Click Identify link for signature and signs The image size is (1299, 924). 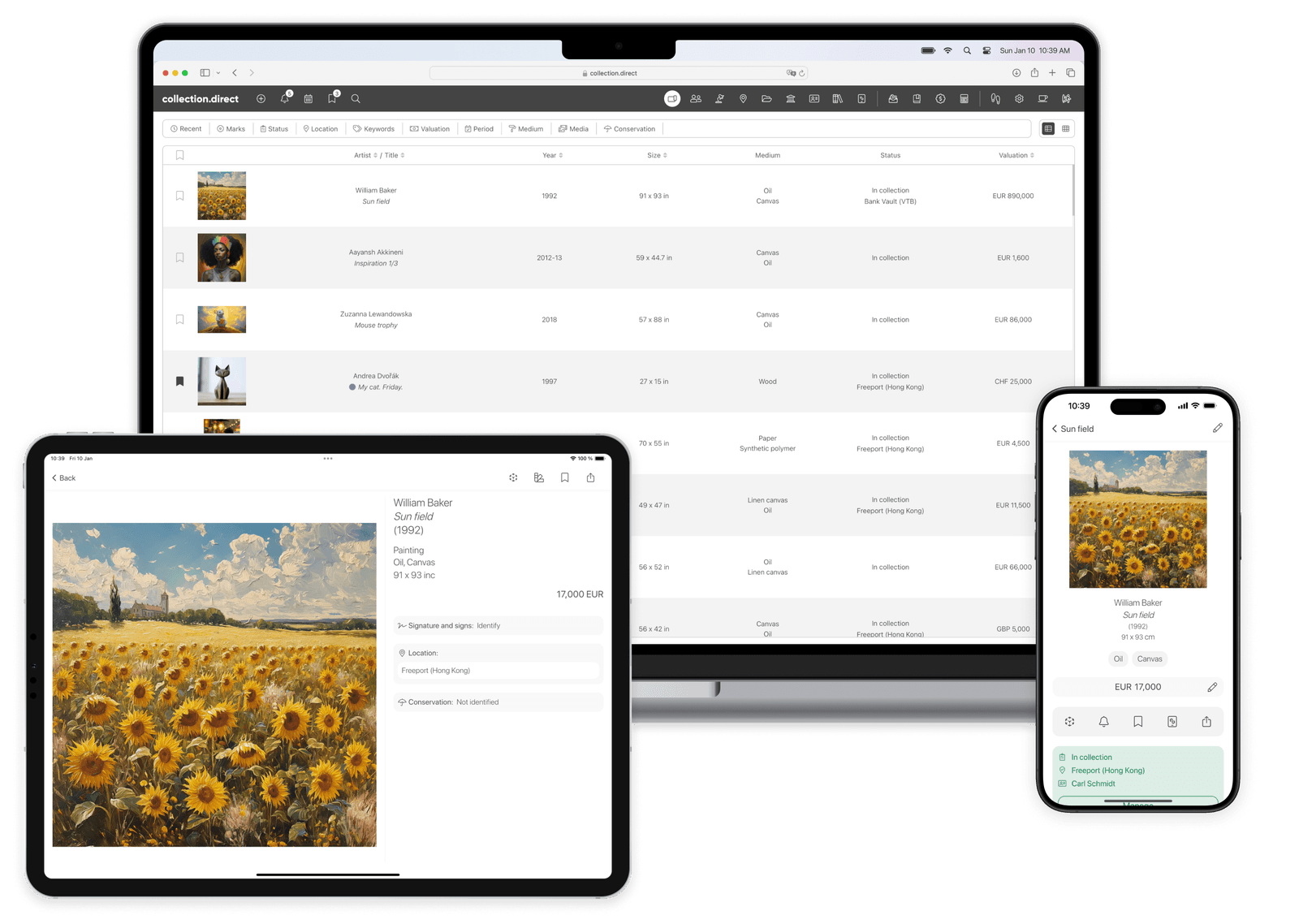click(488, 626)
